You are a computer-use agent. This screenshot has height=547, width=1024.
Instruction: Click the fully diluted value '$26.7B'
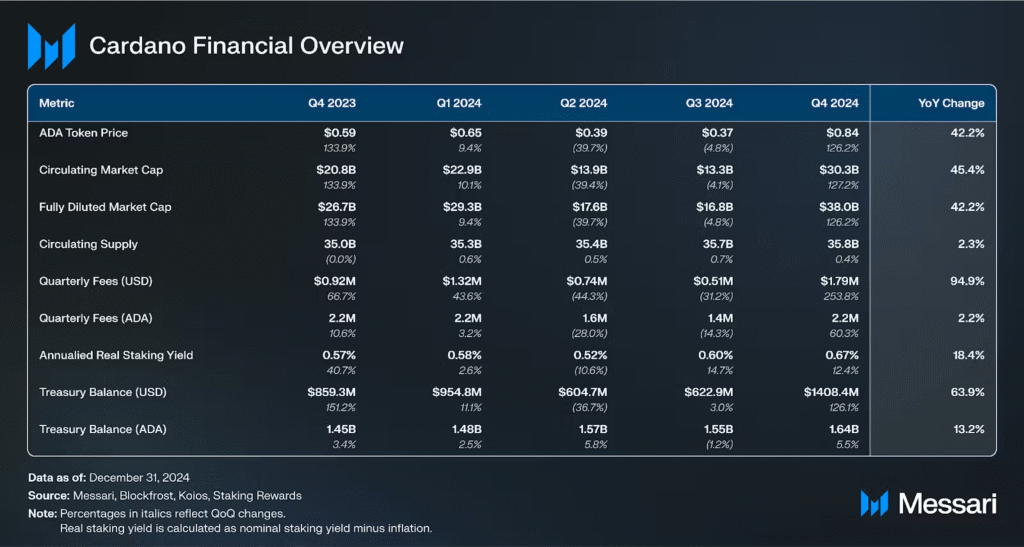[336, 207]
